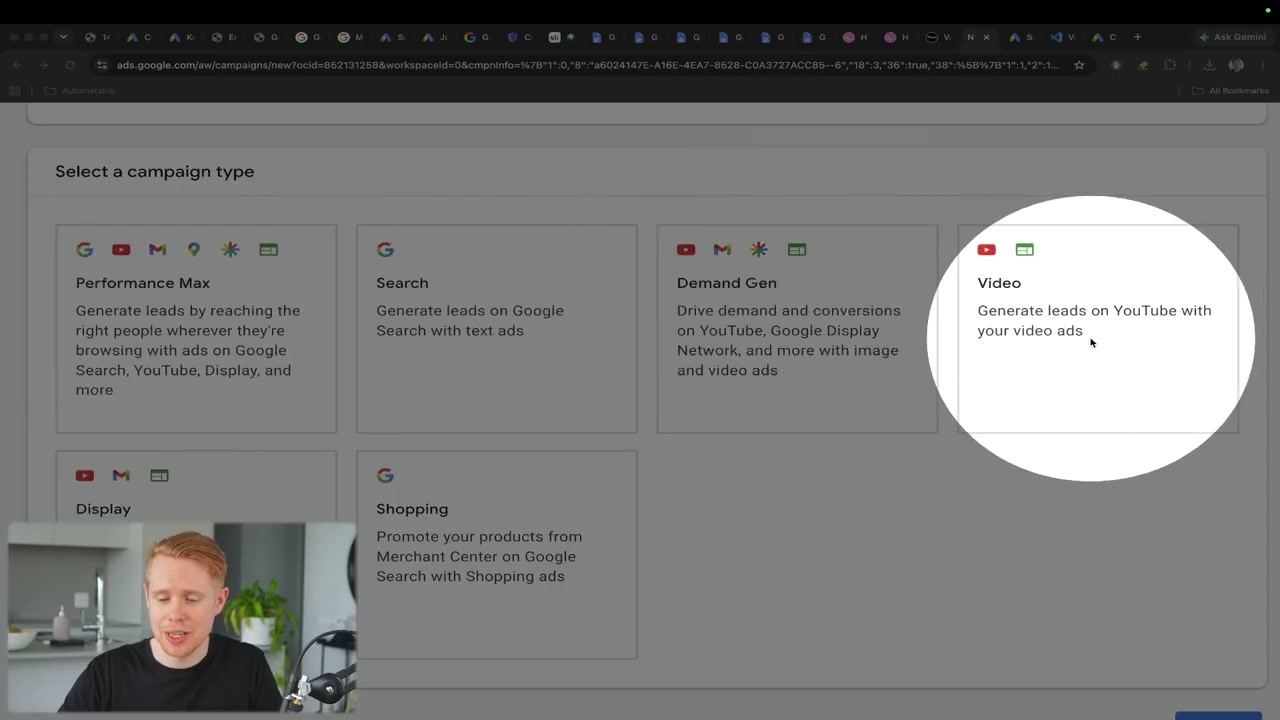Click the YouTube icon in Demand Gen card
This screenshot has width=1280, height=720.
[x=686, y=250]
